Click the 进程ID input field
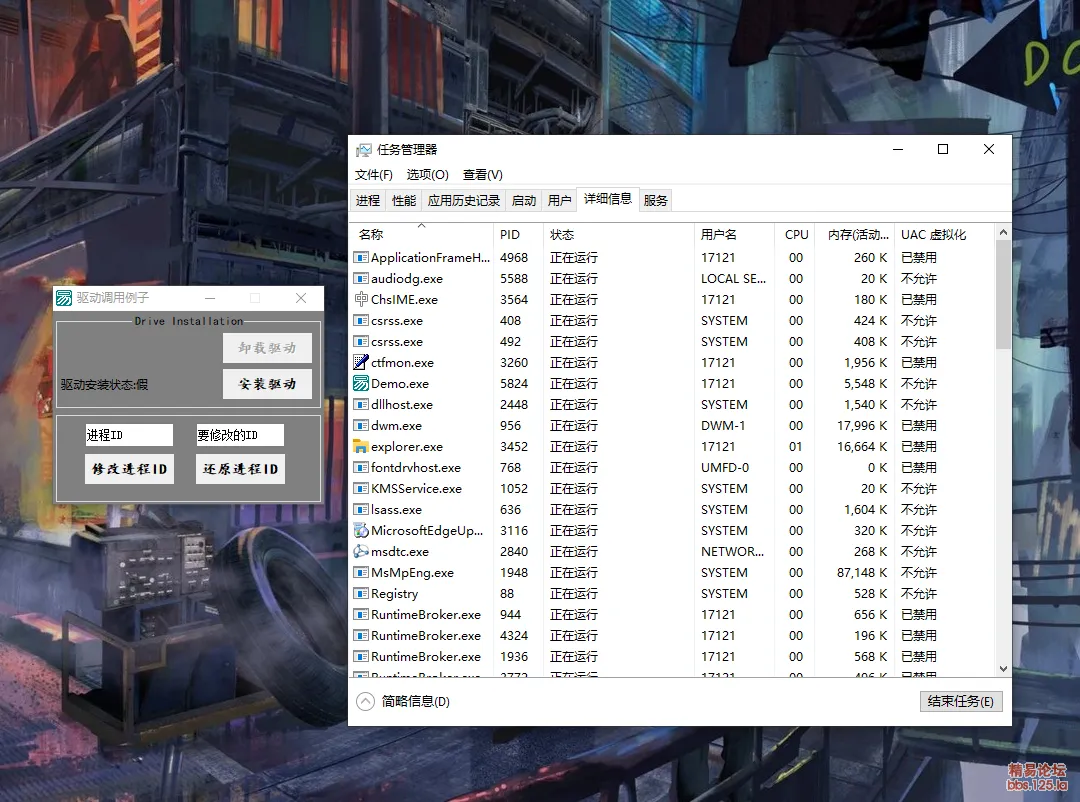The height and width of the screenshot is (802, 1080). [x=129, y=435]
